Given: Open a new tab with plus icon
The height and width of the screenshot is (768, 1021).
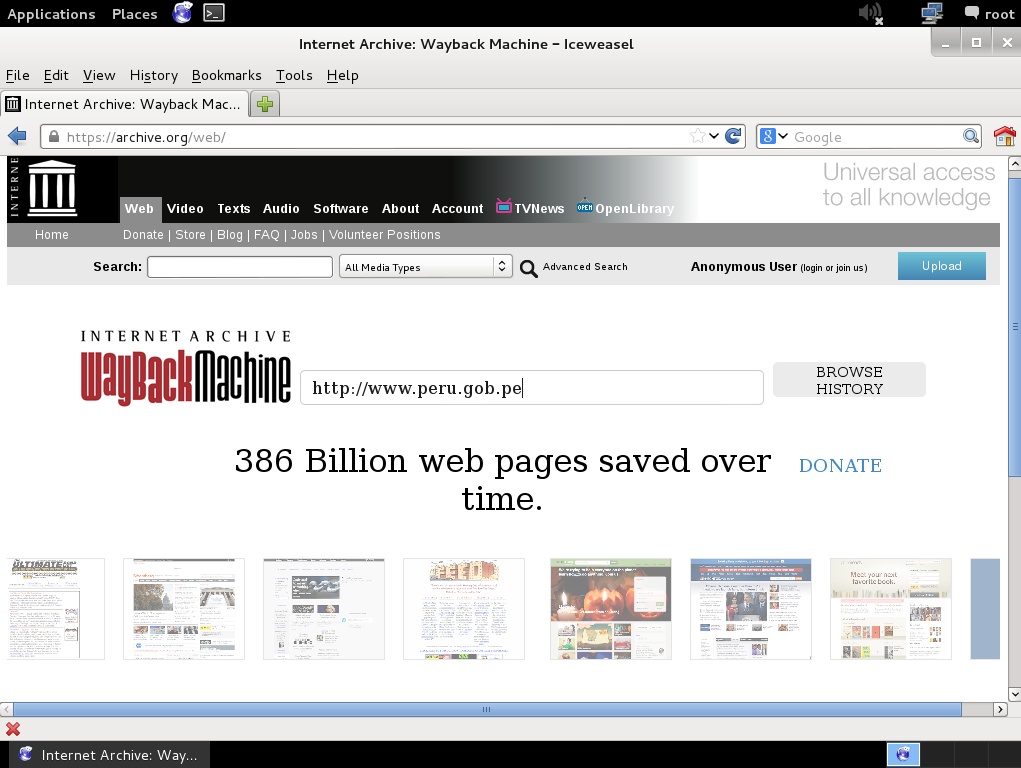Looking at the screenshot, I should 265,104.
